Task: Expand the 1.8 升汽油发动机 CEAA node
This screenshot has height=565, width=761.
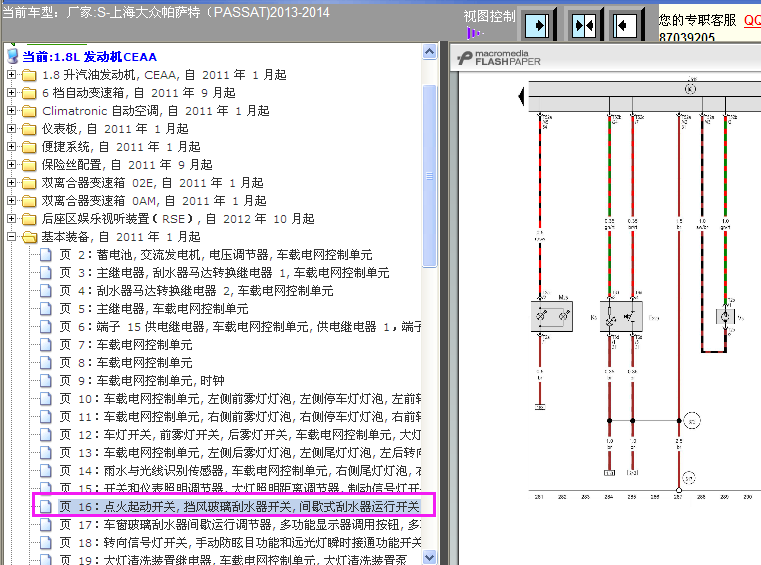Action: coord(11,75)
